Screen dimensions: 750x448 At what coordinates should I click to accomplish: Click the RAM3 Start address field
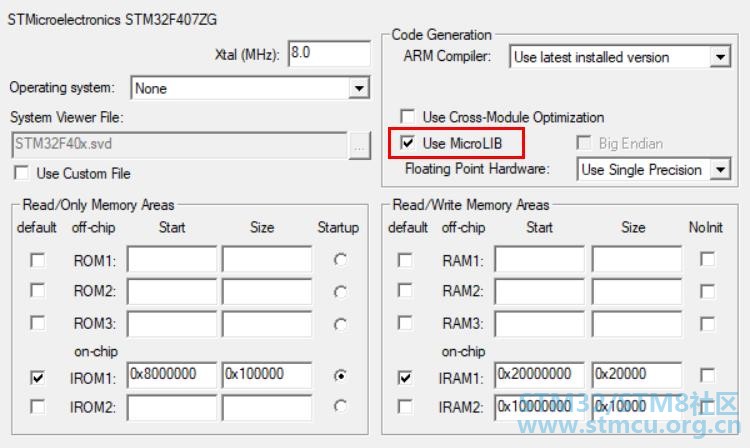point(540,324)
